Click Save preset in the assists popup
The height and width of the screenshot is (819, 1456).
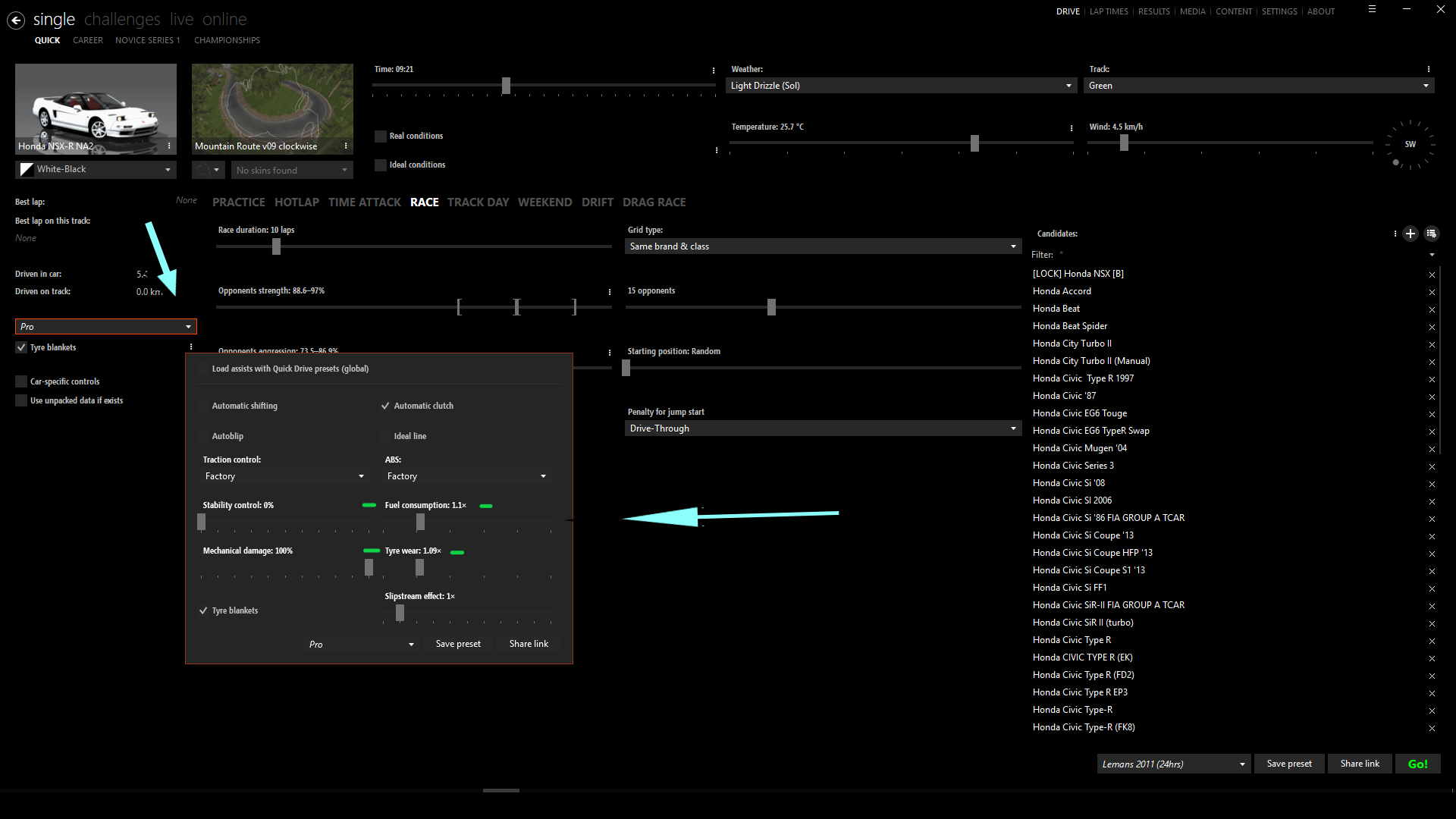coord(458,644)
